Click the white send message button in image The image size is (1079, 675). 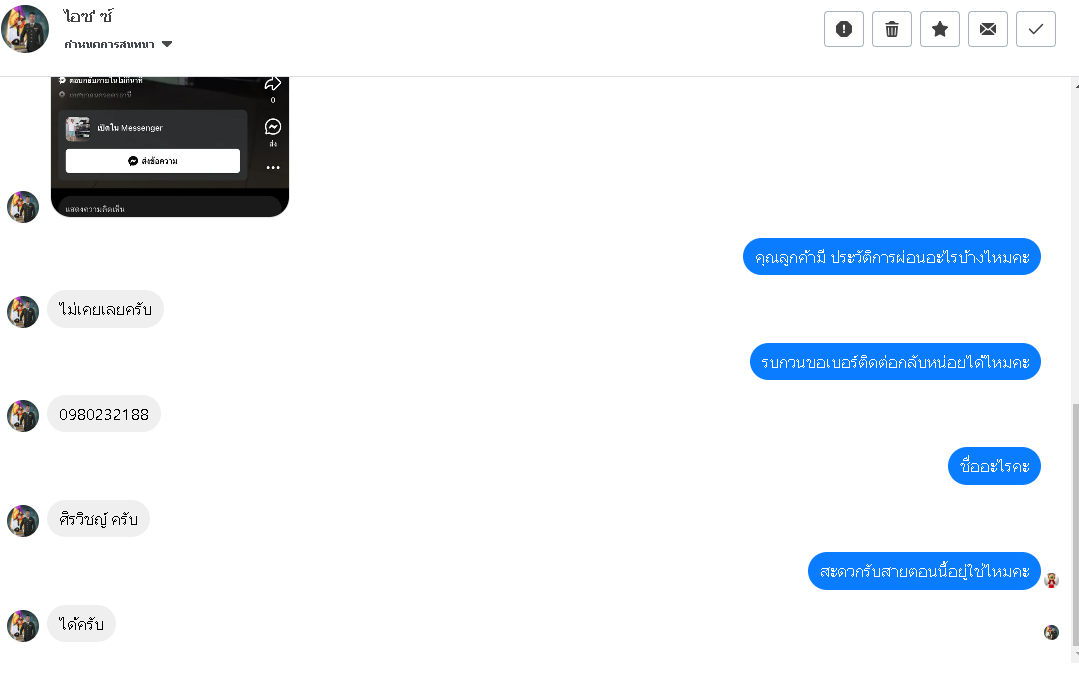pyautogui.click(x=153, y=161)
